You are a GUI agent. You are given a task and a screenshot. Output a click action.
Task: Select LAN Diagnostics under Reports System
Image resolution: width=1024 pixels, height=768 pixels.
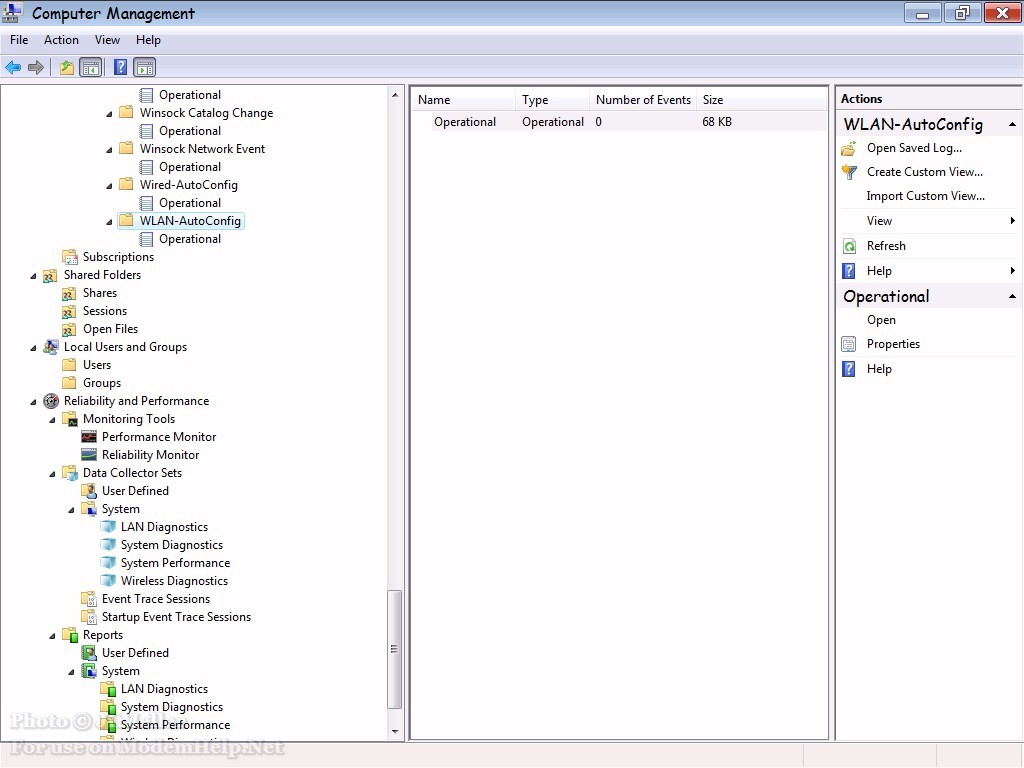164,689
